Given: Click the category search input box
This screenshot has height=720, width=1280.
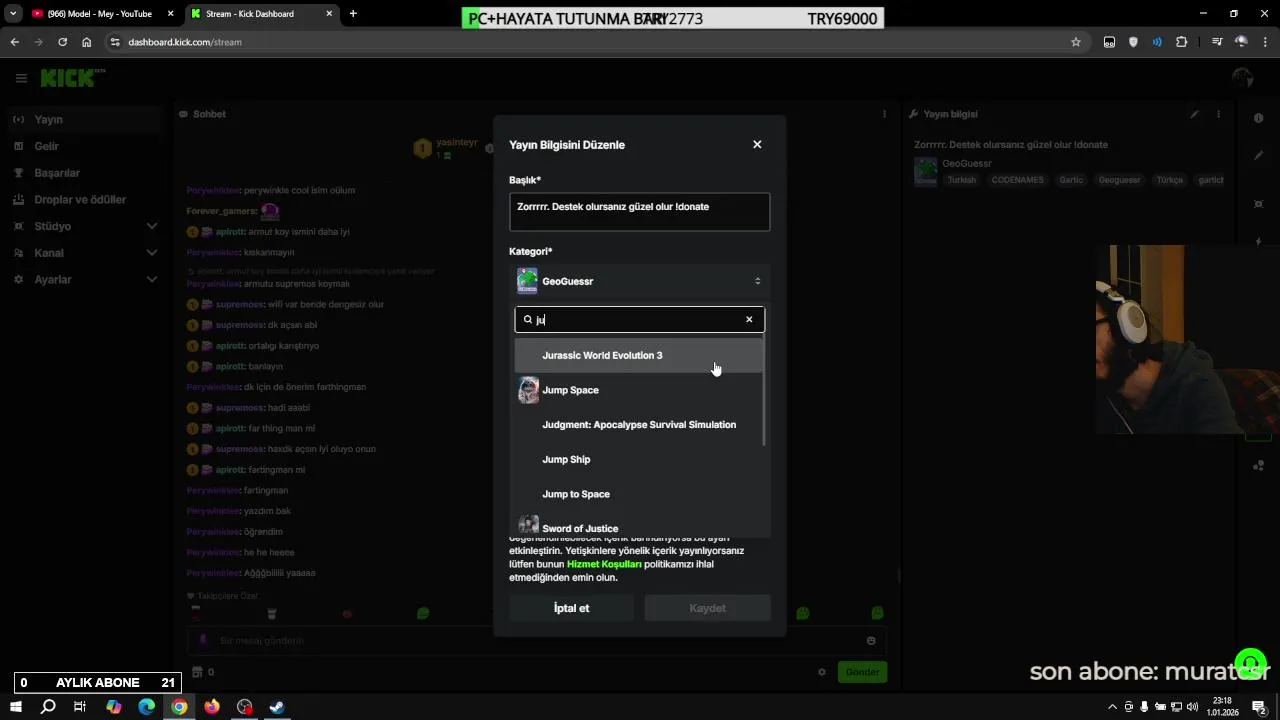Looking at the screenshot, I should coord(639,320).
